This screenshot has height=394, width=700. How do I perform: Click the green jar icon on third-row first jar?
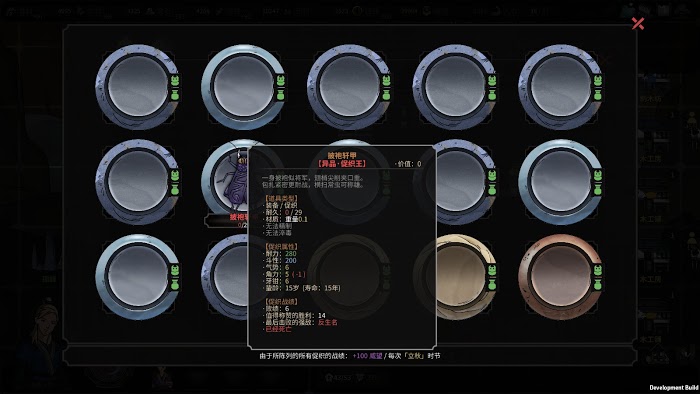[175, 284]
